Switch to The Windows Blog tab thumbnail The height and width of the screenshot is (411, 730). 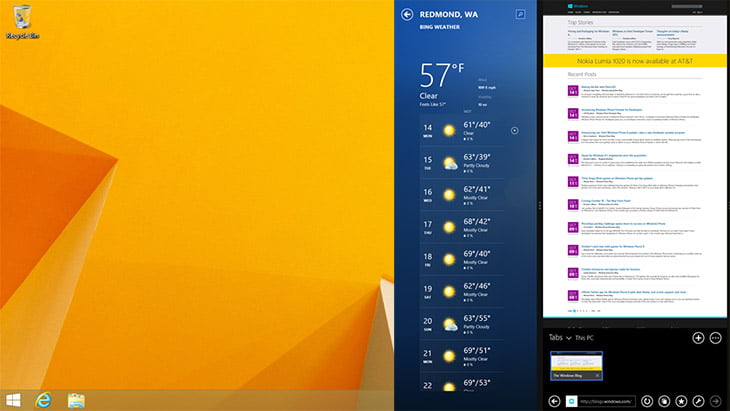(x=576, y=366)
